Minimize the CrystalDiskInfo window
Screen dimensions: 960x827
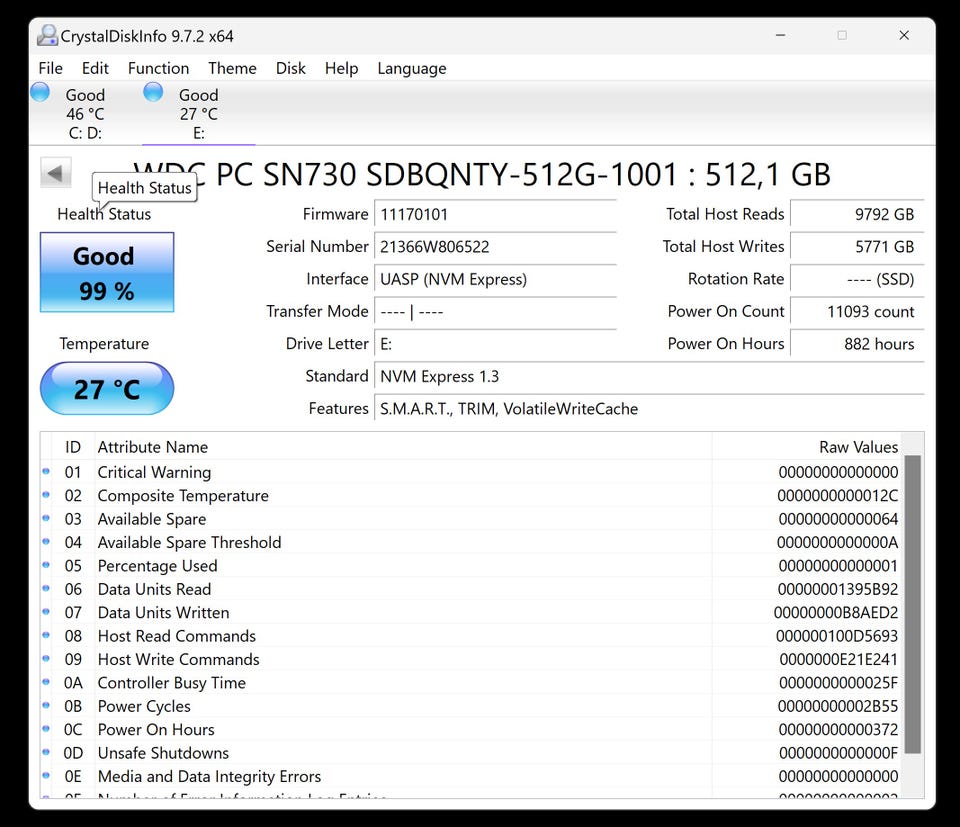(x=780, y=36)
